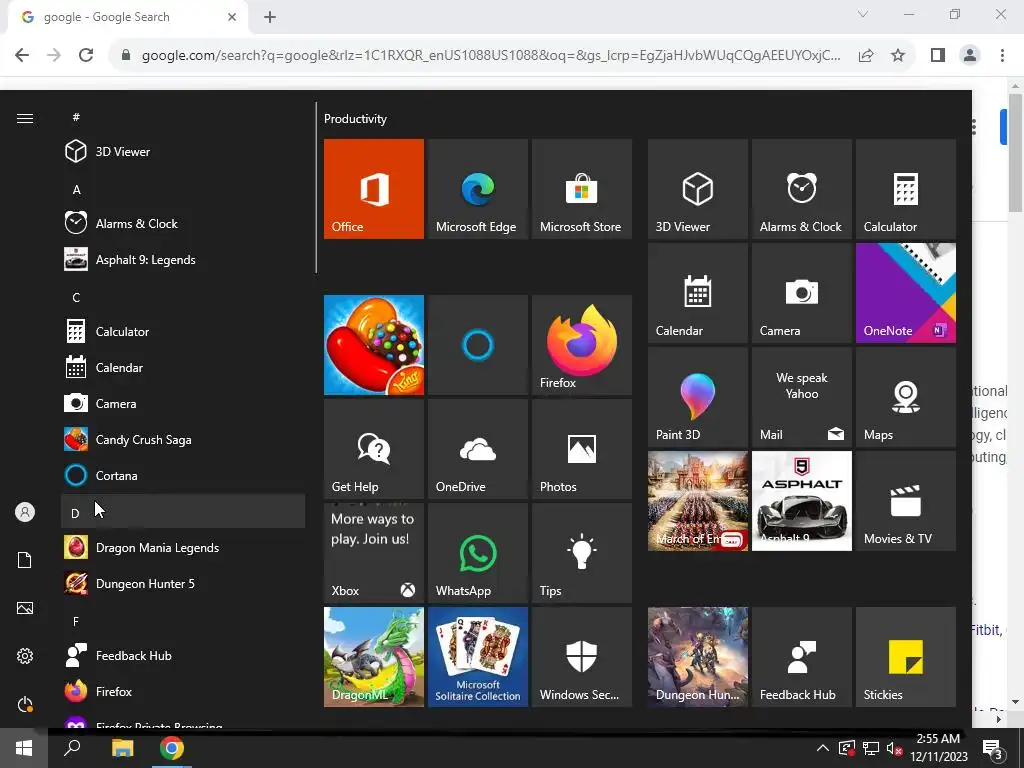Open File Explorer from taskbar

[x=122, y=748]
